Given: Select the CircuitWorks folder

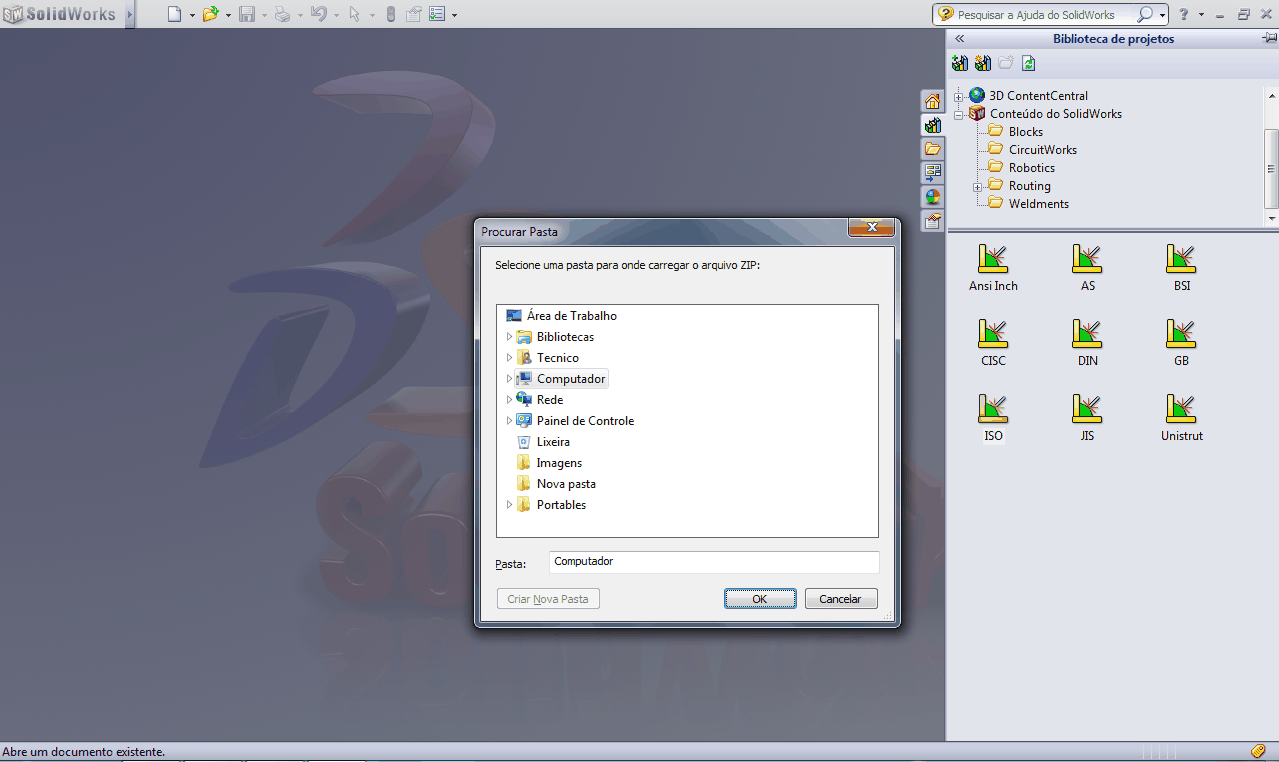Looking at the screenshot, I should point(1032,150).
